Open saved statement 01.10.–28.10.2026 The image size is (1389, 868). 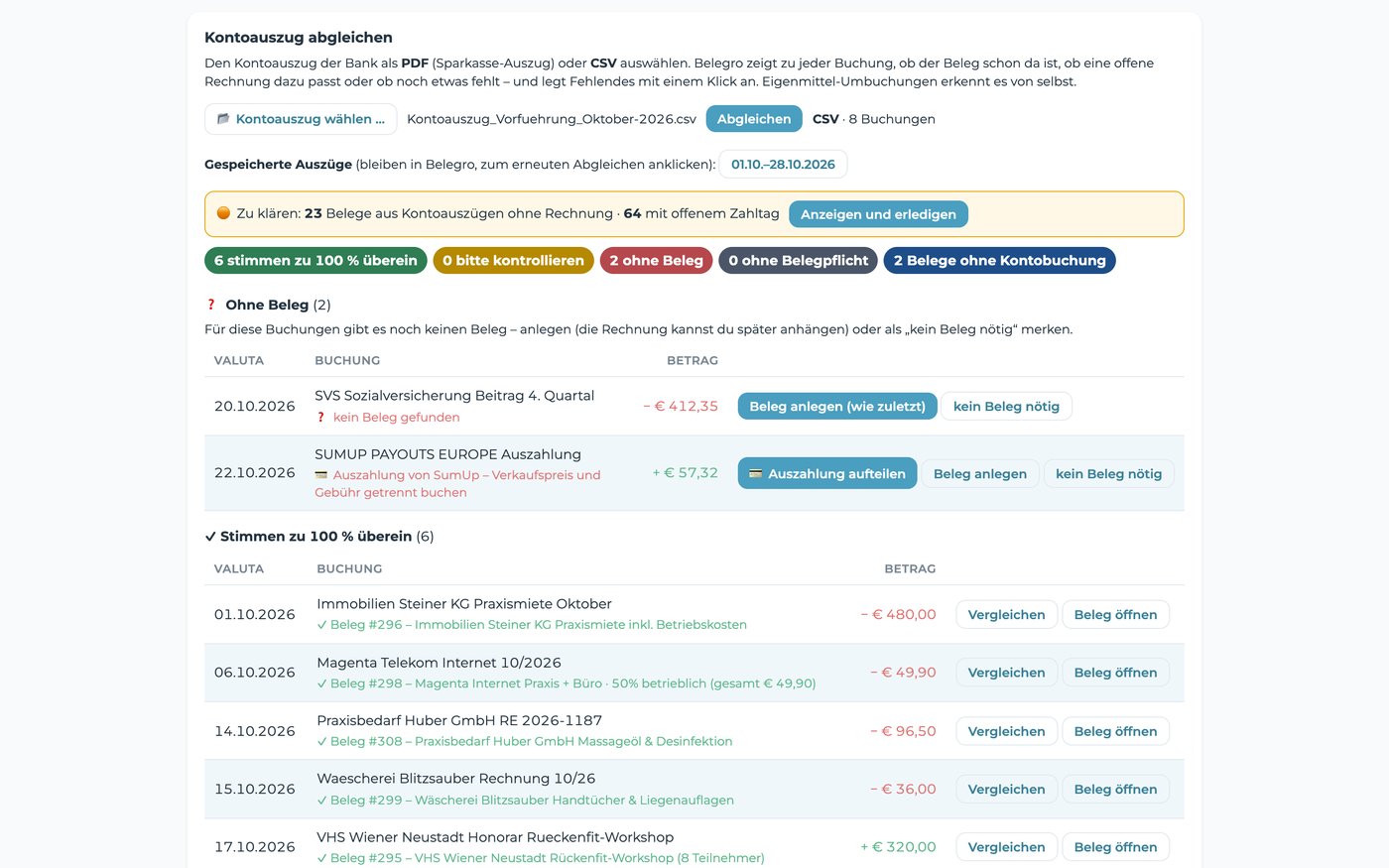[783, 165]
